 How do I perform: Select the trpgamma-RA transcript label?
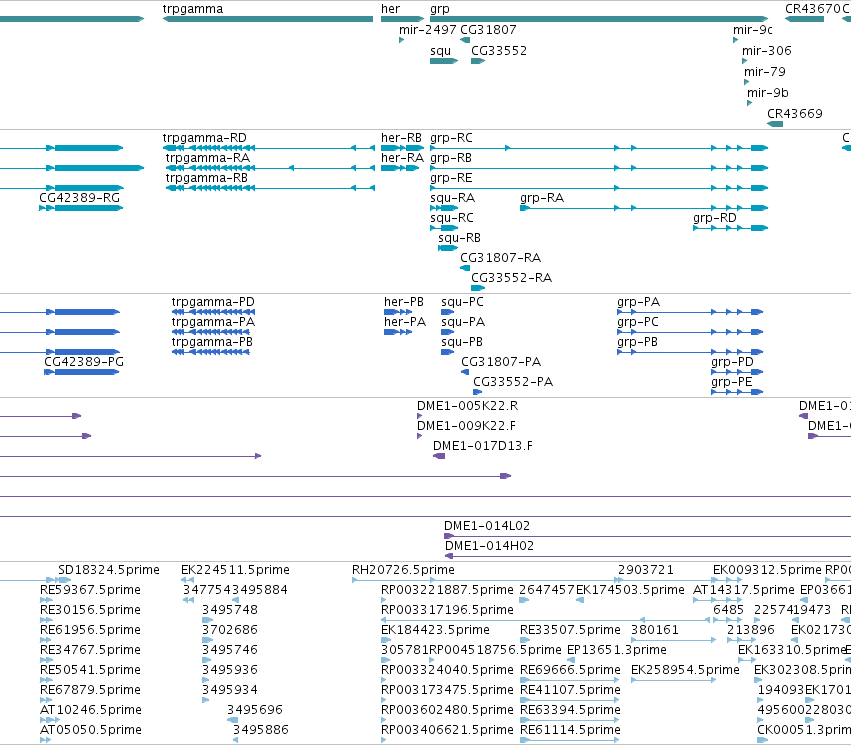click(208, 158)
